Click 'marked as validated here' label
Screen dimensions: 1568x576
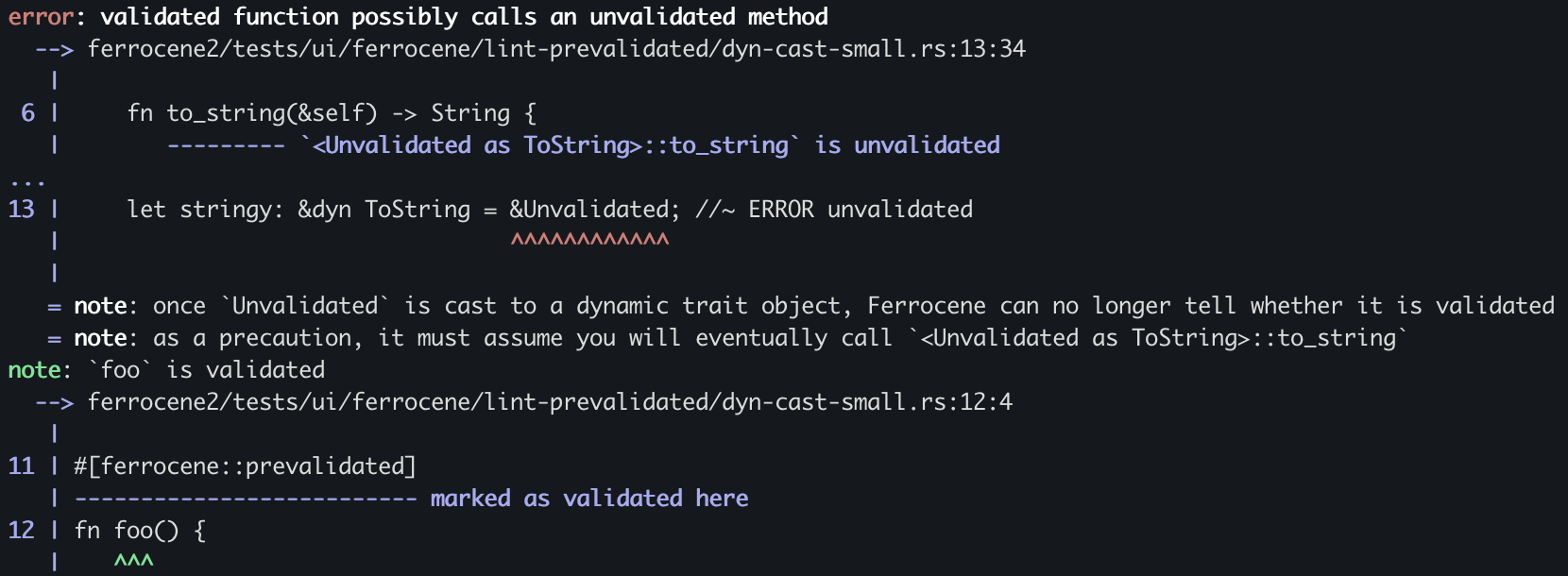point(588,498)
